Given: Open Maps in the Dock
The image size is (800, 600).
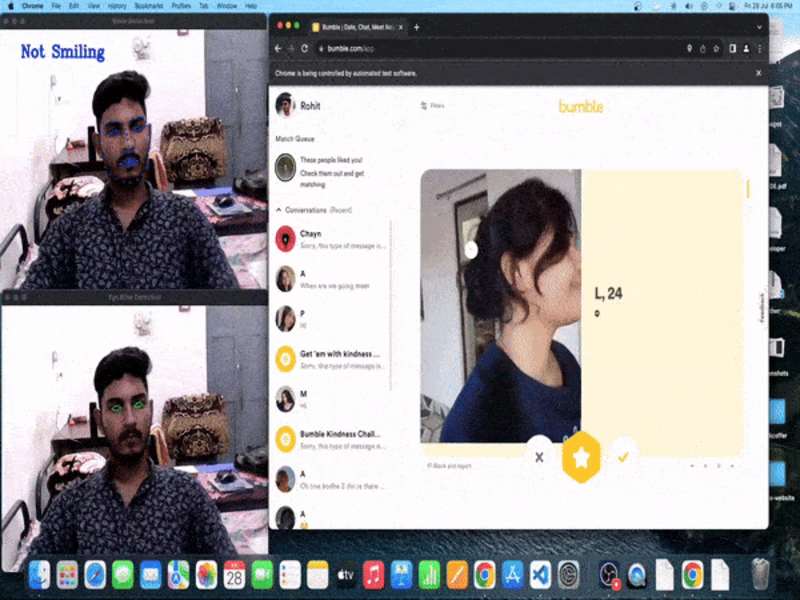Looking at the screenshot, I should (179, 574).
